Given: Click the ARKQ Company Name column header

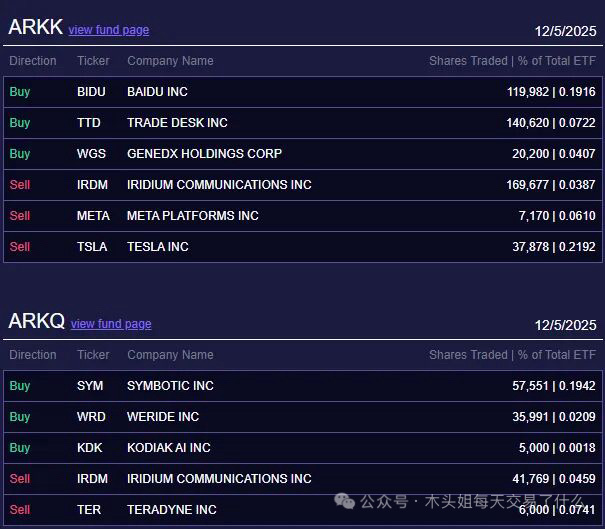Looking at the screenshot, I should [x=170, y=355].
